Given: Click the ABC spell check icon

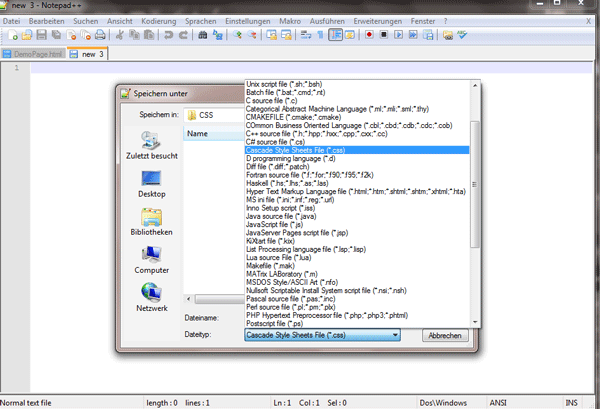Looking at the screenshot, I should [x=462, y=35].
